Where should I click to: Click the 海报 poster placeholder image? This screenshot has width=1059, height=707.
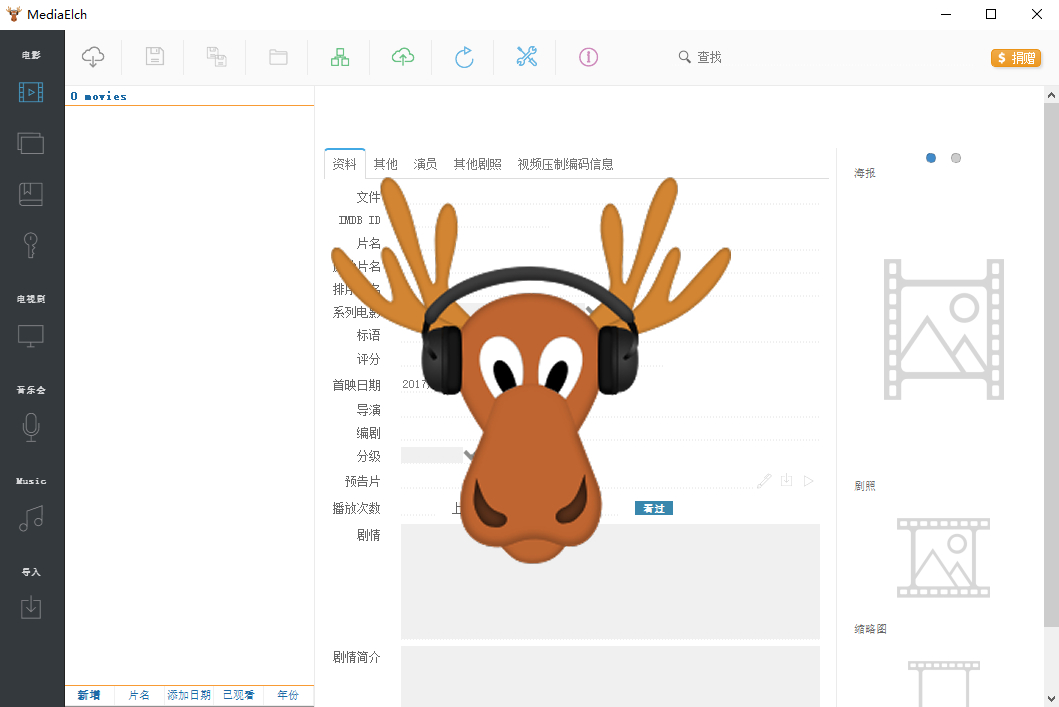[x=944, y=330]
